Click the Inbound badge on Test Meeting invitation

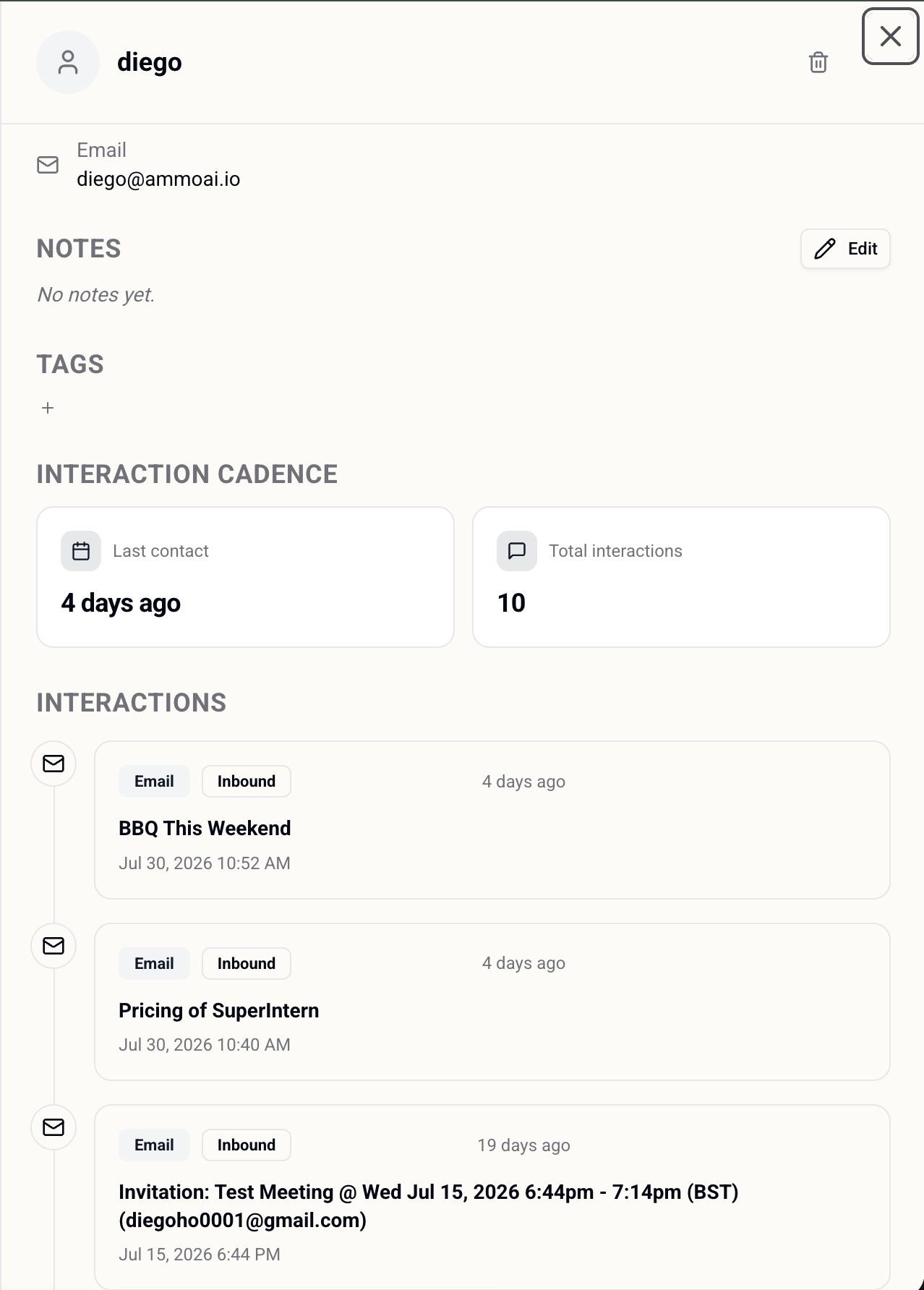[247, 1145]
